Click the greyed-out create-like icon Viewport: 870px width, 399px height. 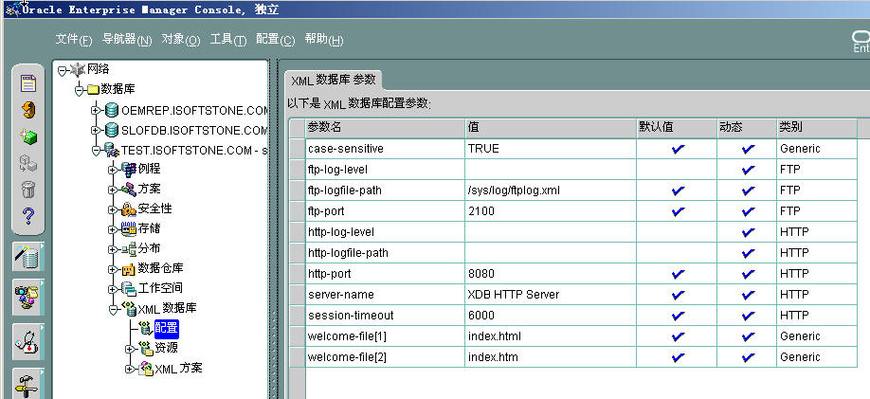28,162
